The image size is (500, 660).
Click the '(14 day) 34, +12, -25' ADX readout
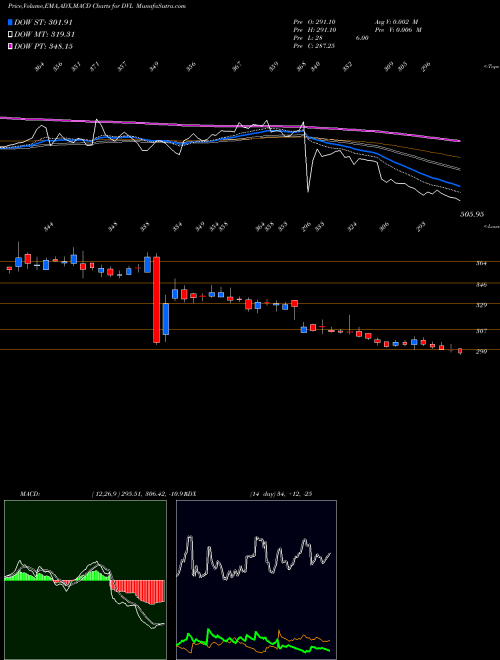pyautogui.click(x=281, y=494)
